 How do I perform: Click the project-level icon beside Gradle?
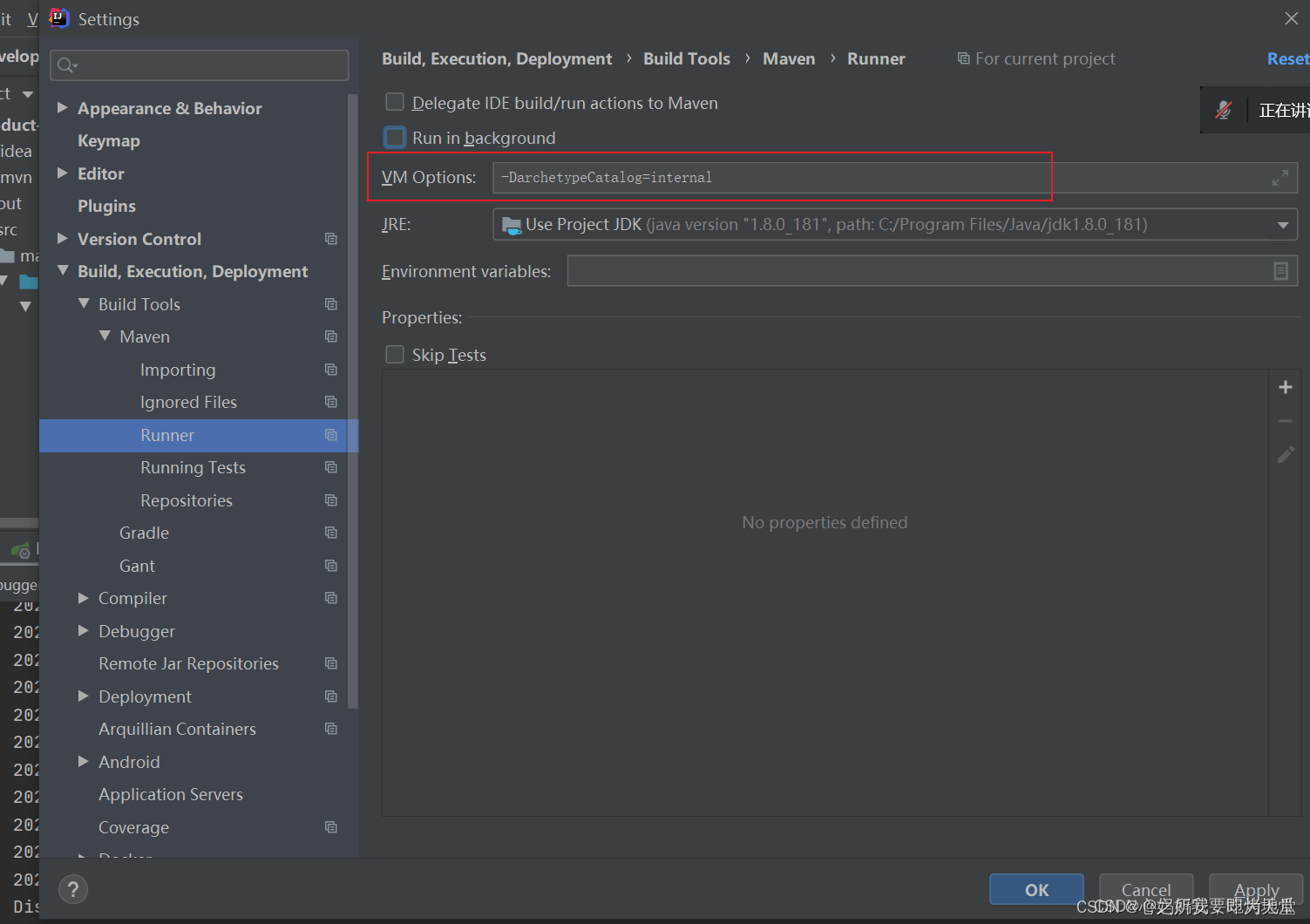(x=331, y=533)
